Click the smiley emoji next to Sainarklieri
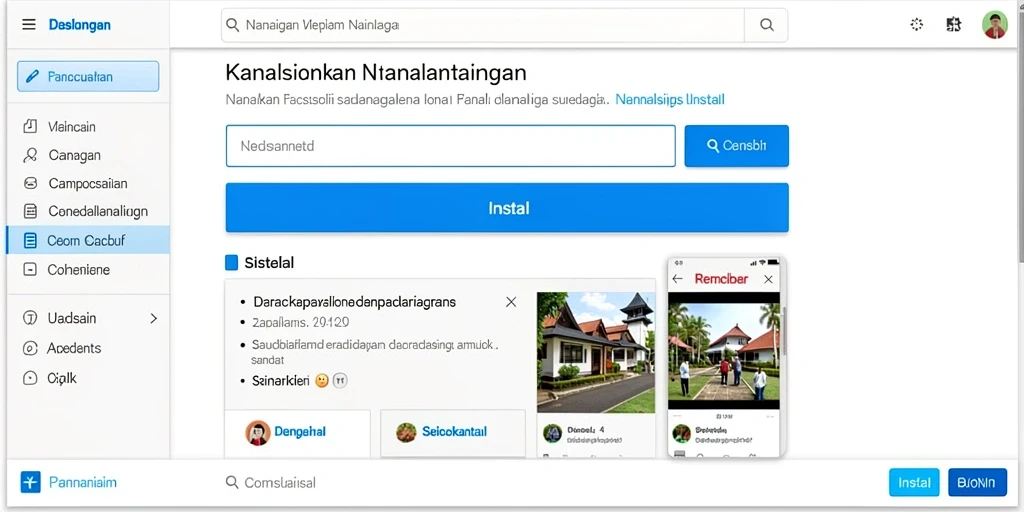This screenshot has height=512, width=1024. click(x=321, y=381)
